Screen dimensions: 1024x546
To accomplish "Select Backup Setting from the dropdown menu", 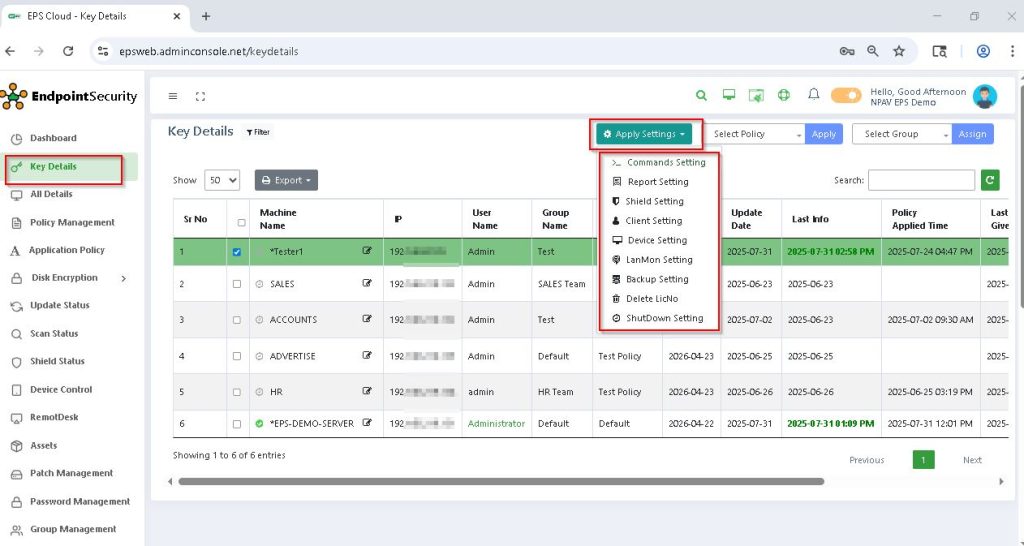I will click(657, 279).
